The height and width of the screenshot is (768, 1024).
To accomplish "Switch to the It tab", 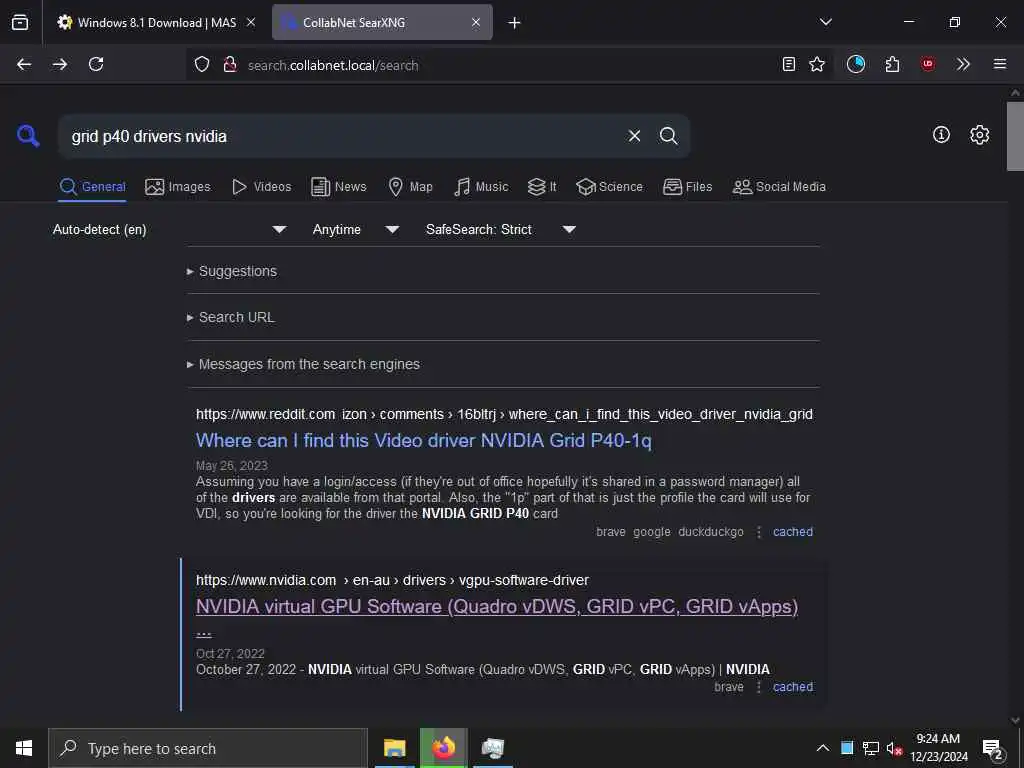I will tap(542, 187).
